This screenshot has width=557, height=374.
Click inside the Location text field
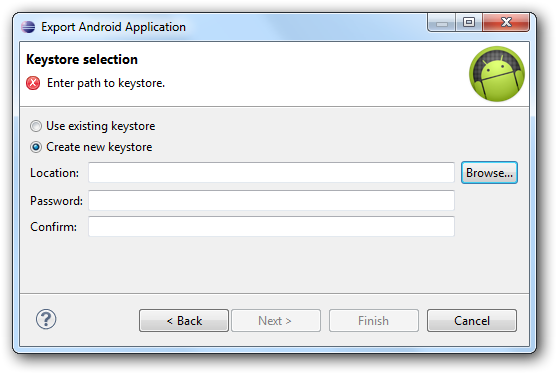coord(271,173)
